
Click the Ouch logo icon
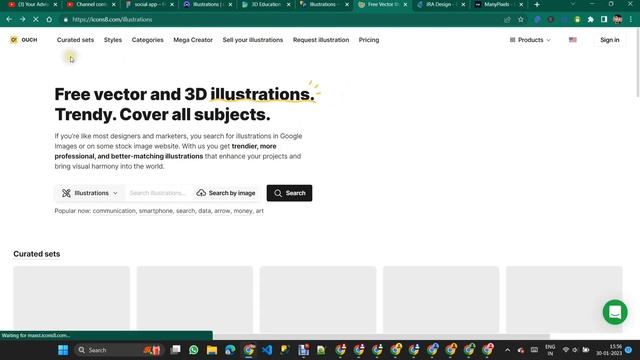pos(14,40)
